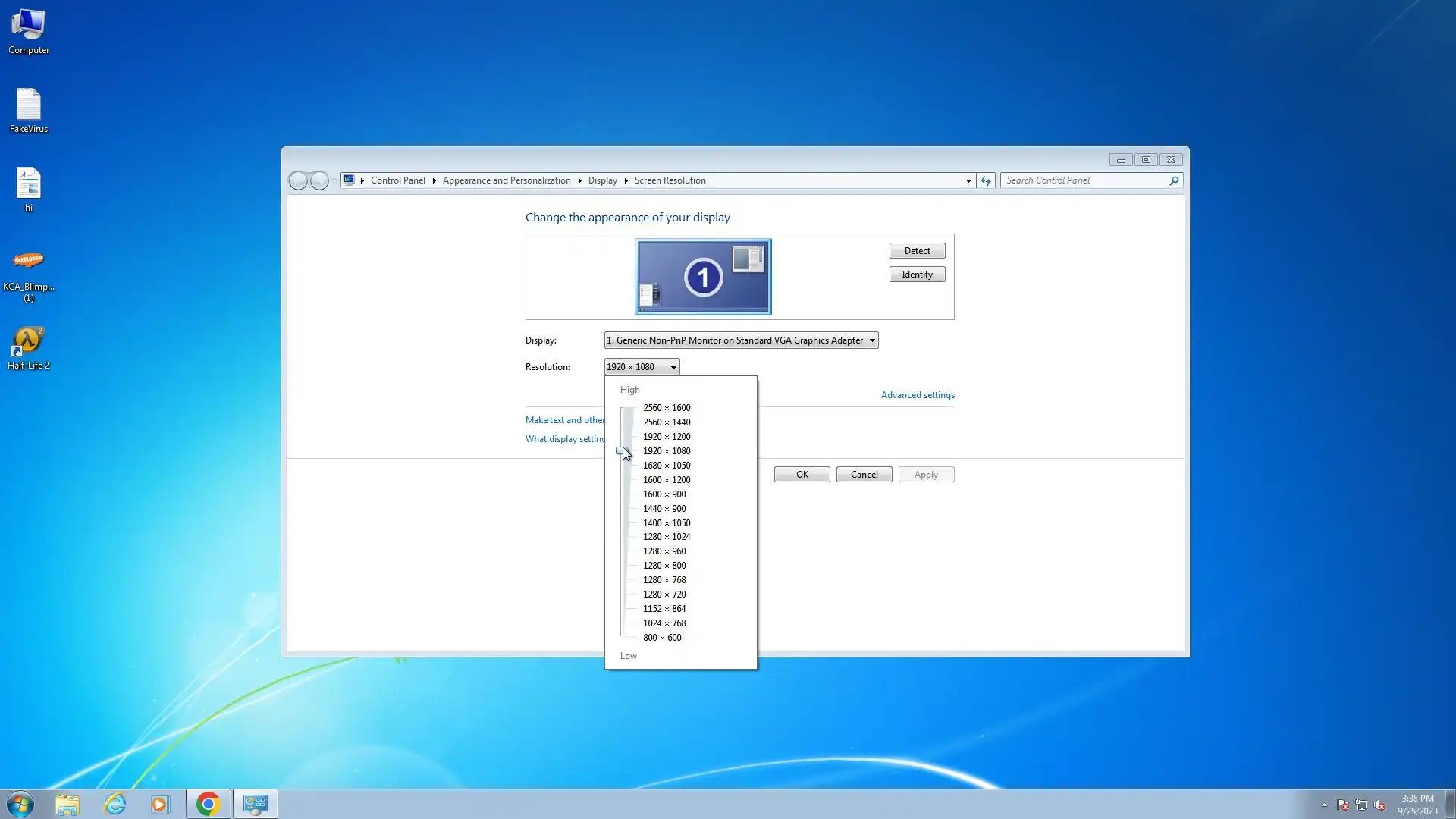
Task: Click the FakeVirus file icon
Action: coord(29,109)
